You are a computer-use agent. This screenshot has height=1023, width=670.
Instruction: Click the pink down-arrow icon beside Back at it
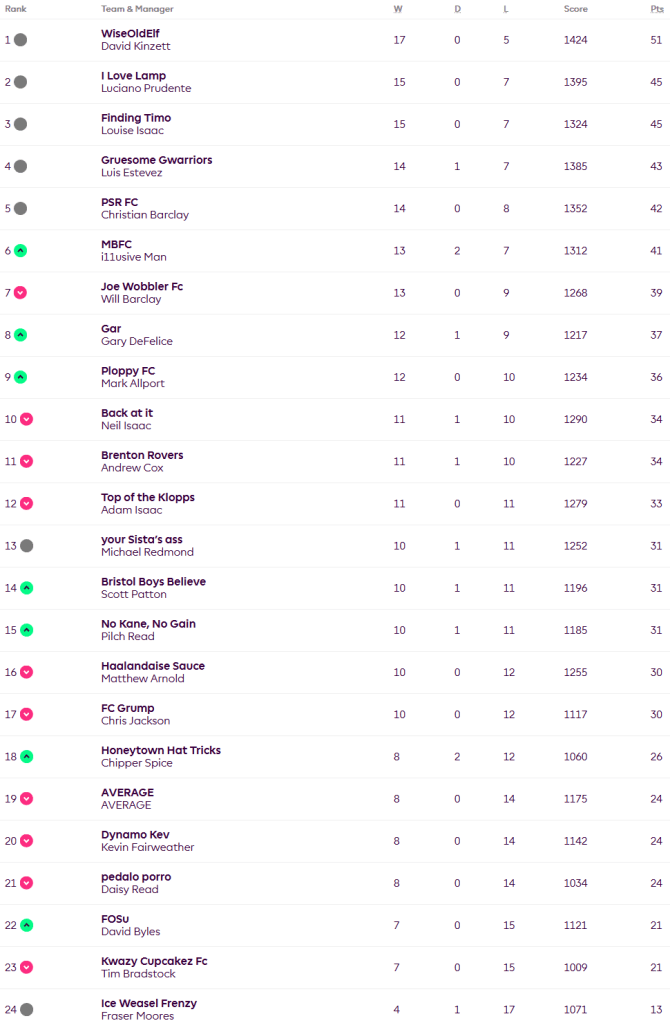(x=26, y=419)
